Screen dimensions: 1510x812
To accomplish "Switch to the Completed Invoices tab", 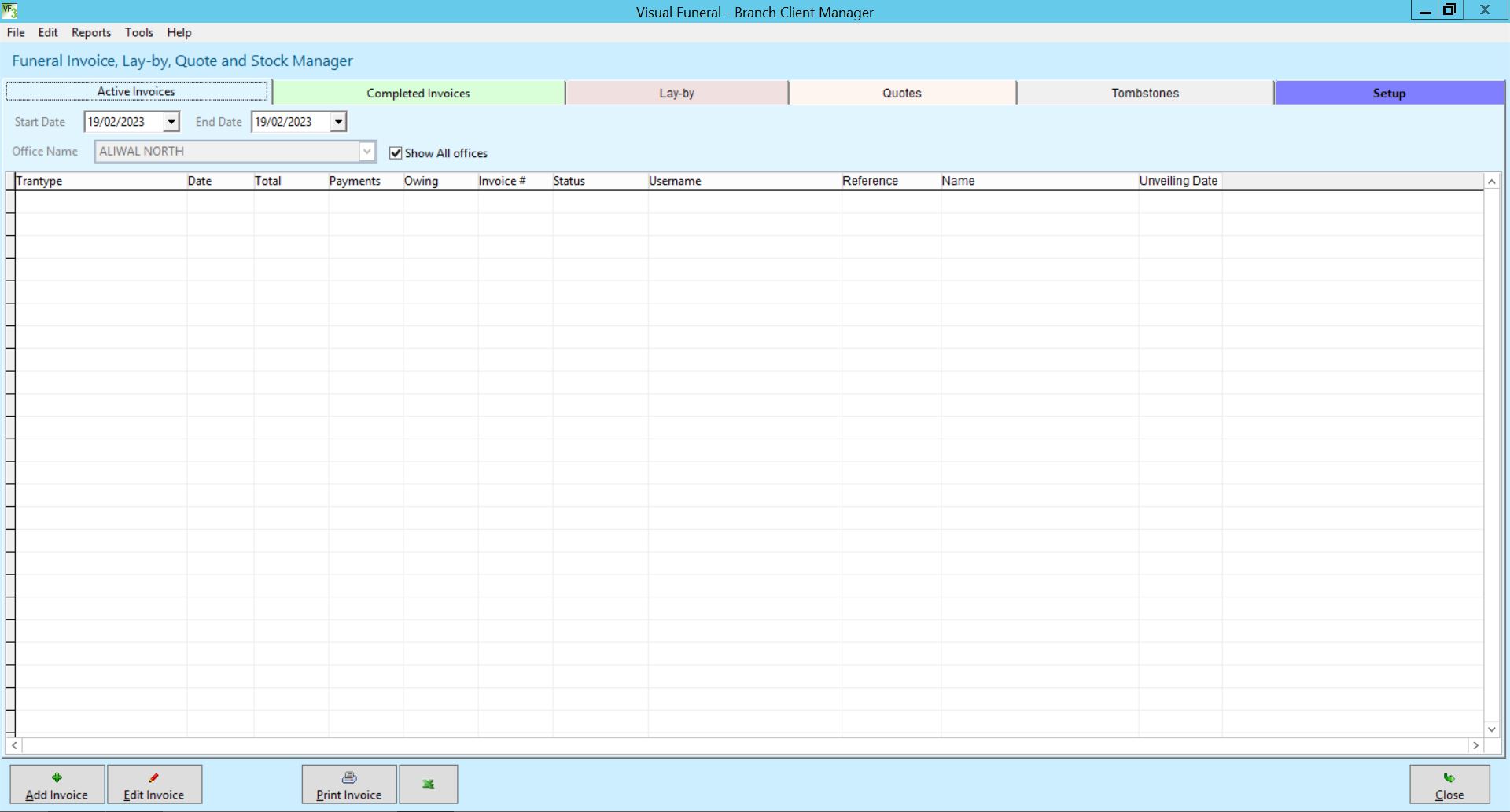I will click(x=418, y=93).
